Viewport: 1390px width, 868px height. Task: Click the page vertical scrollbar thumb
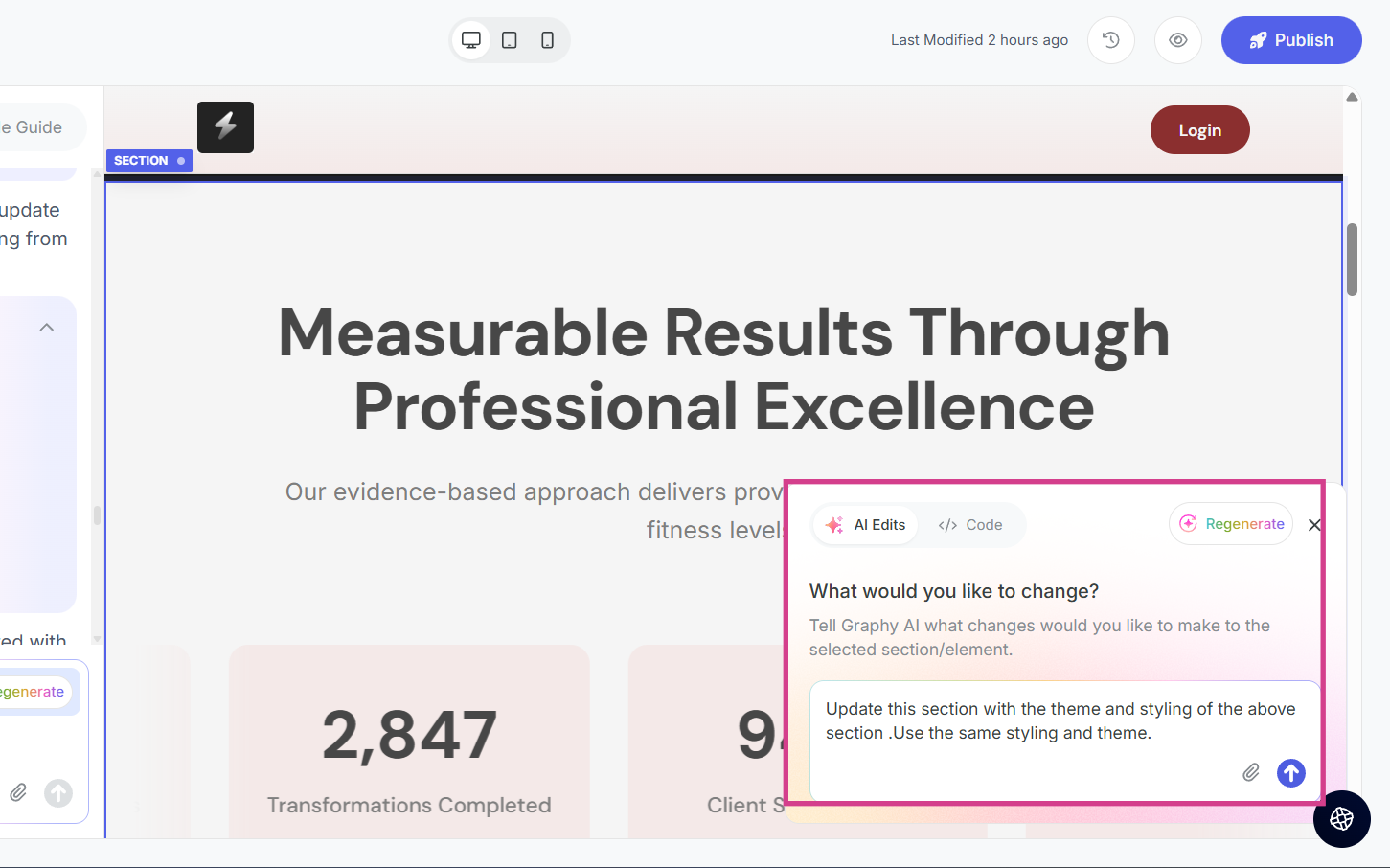(1352, 260)
